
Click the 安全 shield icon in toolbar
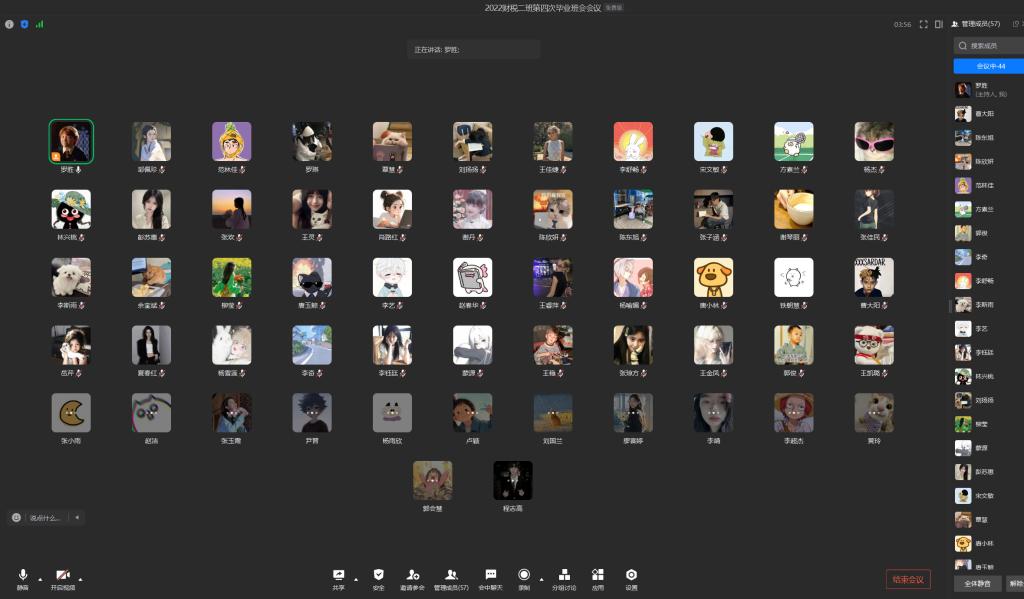378,575
